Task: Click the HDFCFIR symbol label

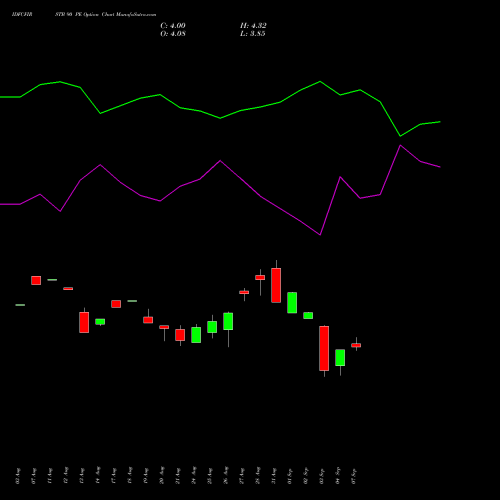Action: pyautogui.click(x=22, y=15)
